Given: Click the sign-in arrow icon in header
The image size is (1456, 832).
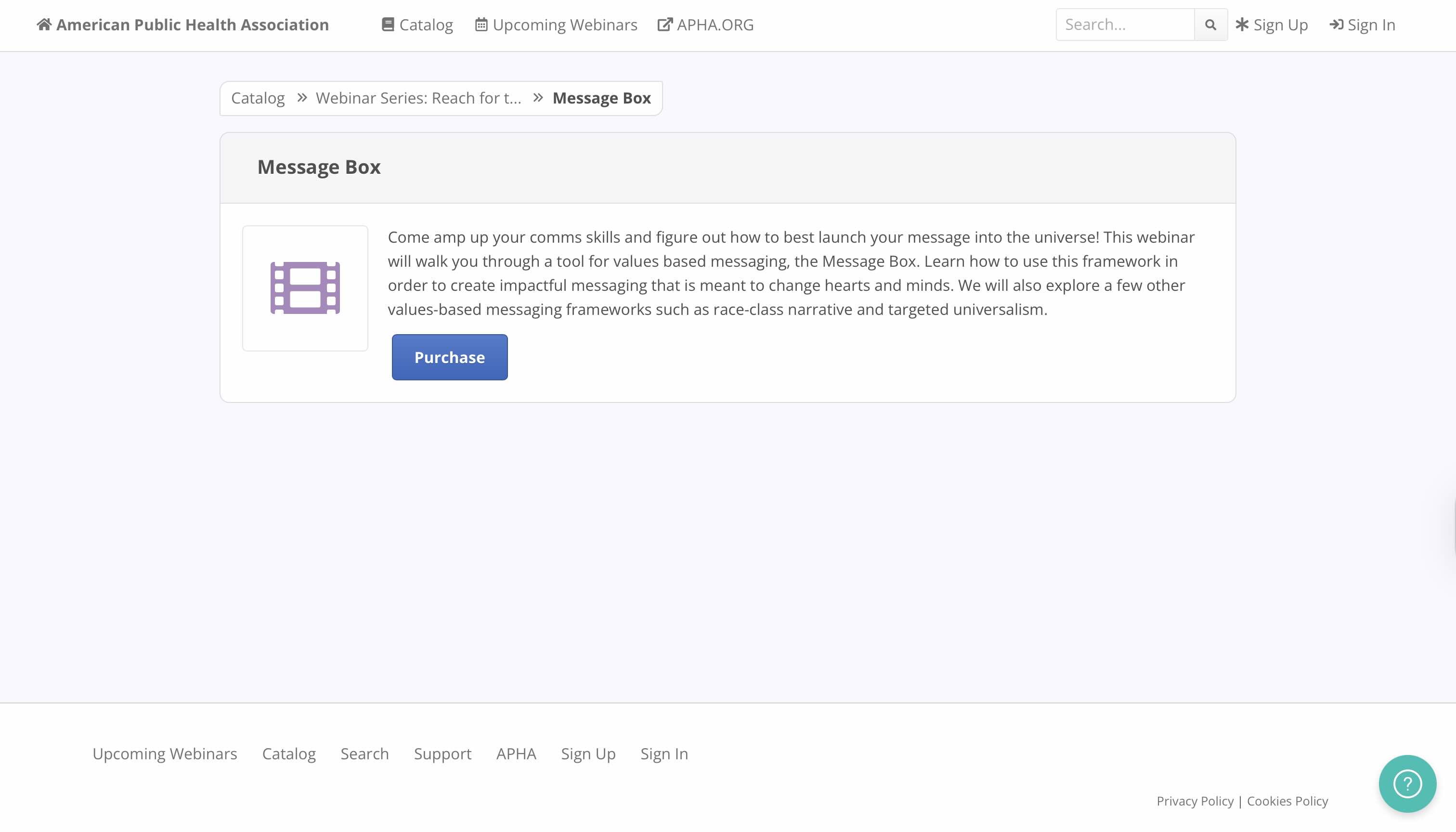Looking at the screenshot, I should 1336,25.
